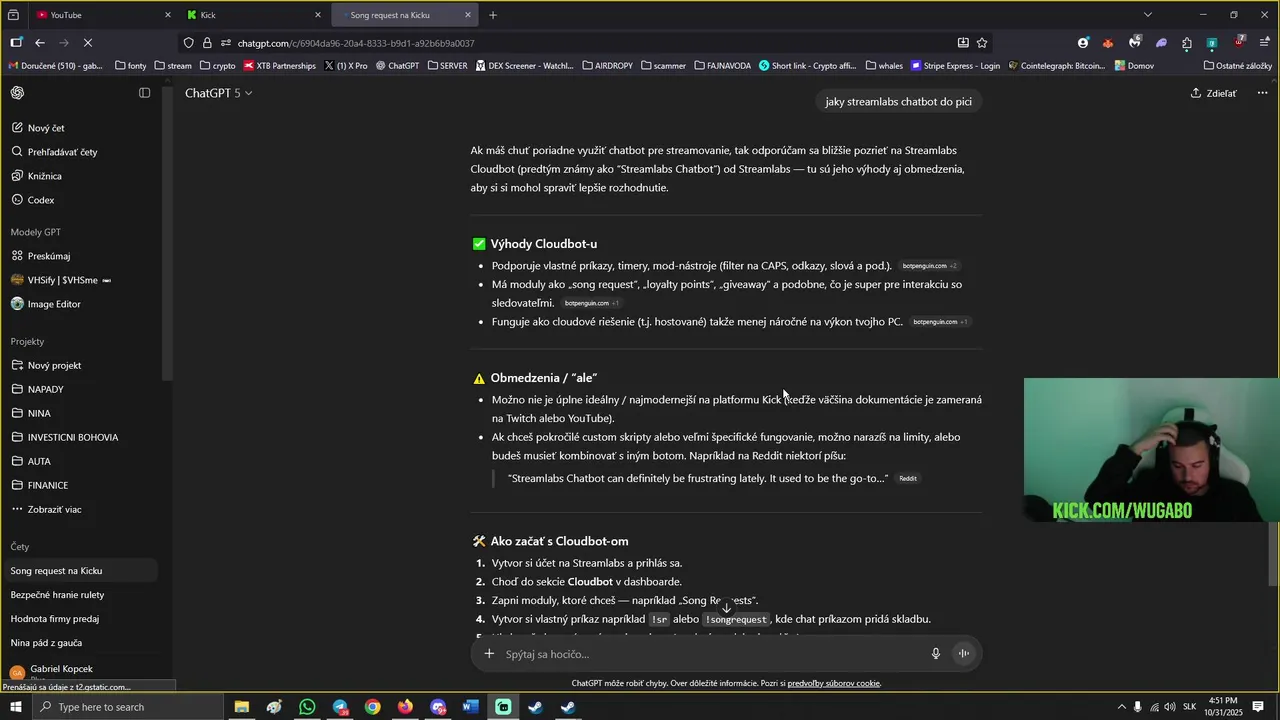The width and height of the screenshot is (1280, 720).
Task: Open XTB Partnerships bookmark
Action: pos(279,66)
